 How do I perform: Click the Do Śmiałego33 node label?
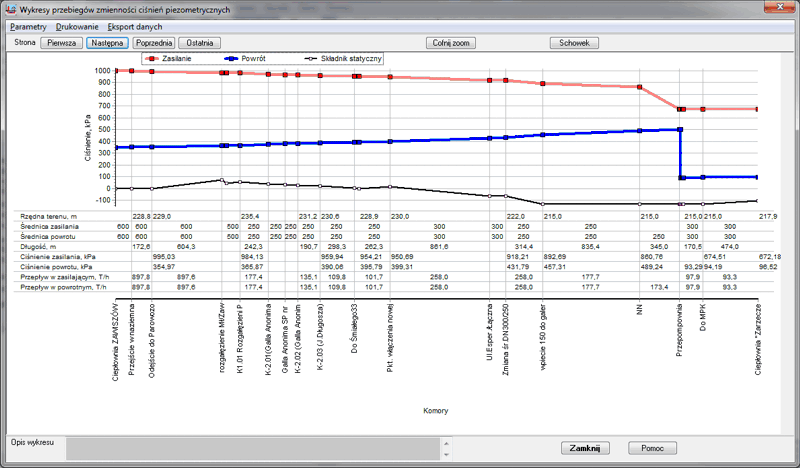354,329
